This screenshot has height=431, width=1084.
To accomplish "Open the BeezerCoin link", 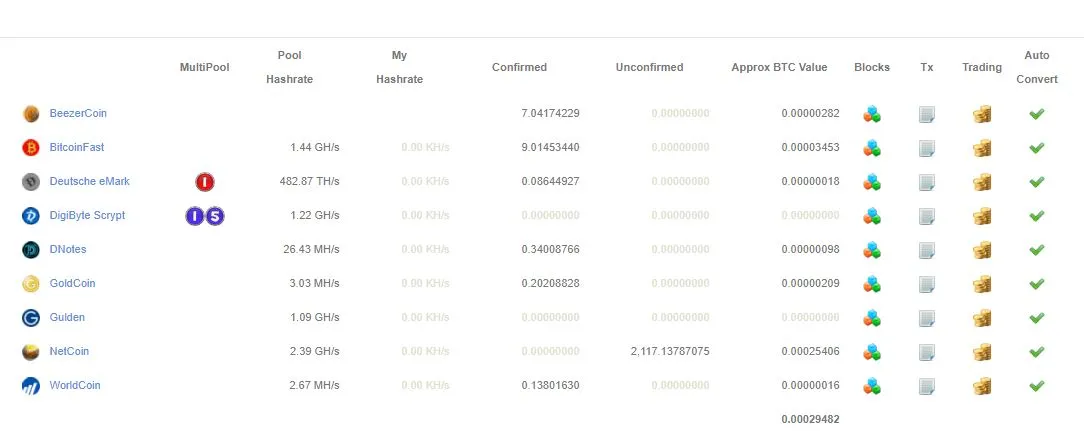I will click(x=78, y=113).
